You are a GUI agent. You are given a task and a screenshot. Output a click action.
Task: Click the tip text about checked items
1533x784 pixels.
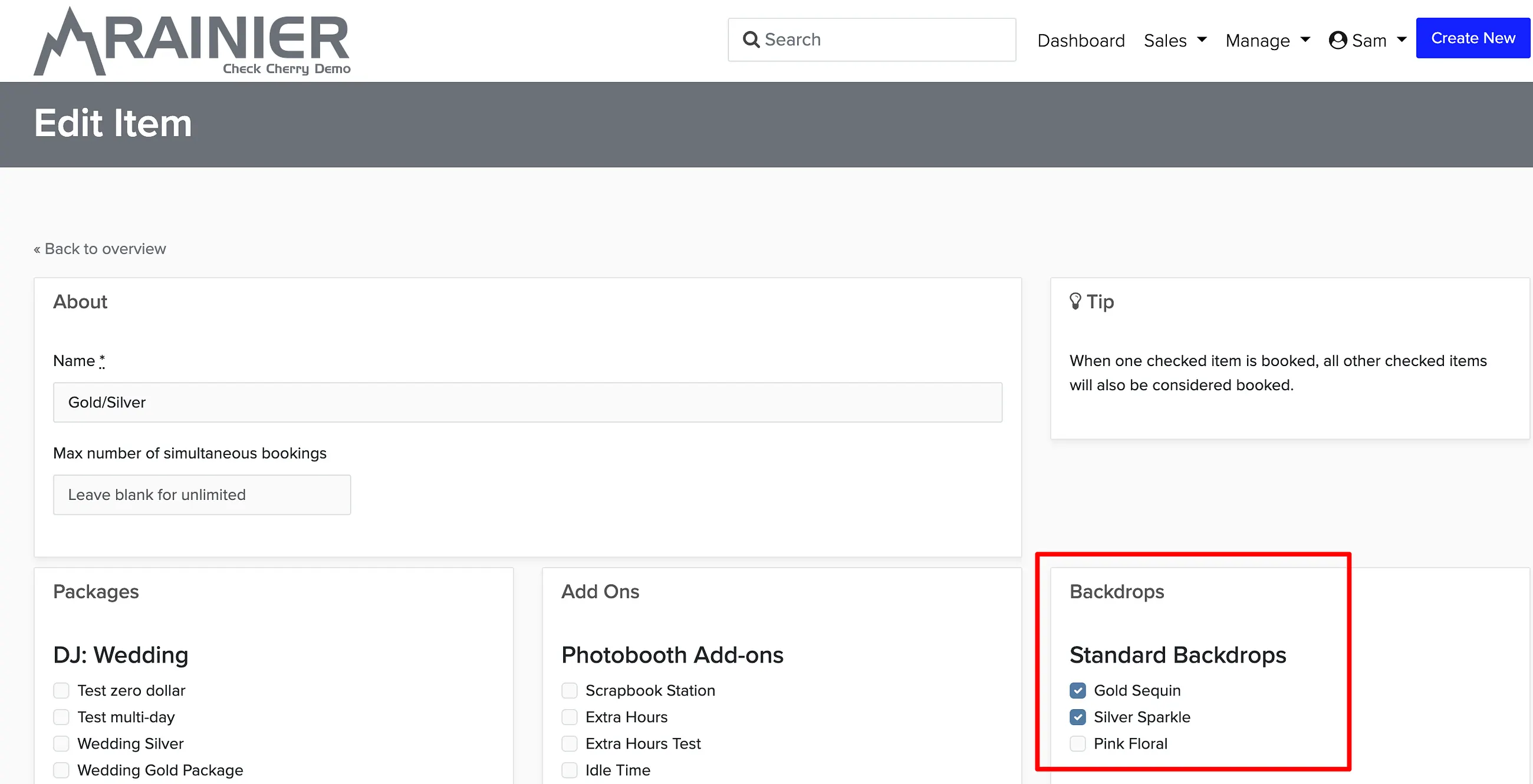coord(1278,373)
